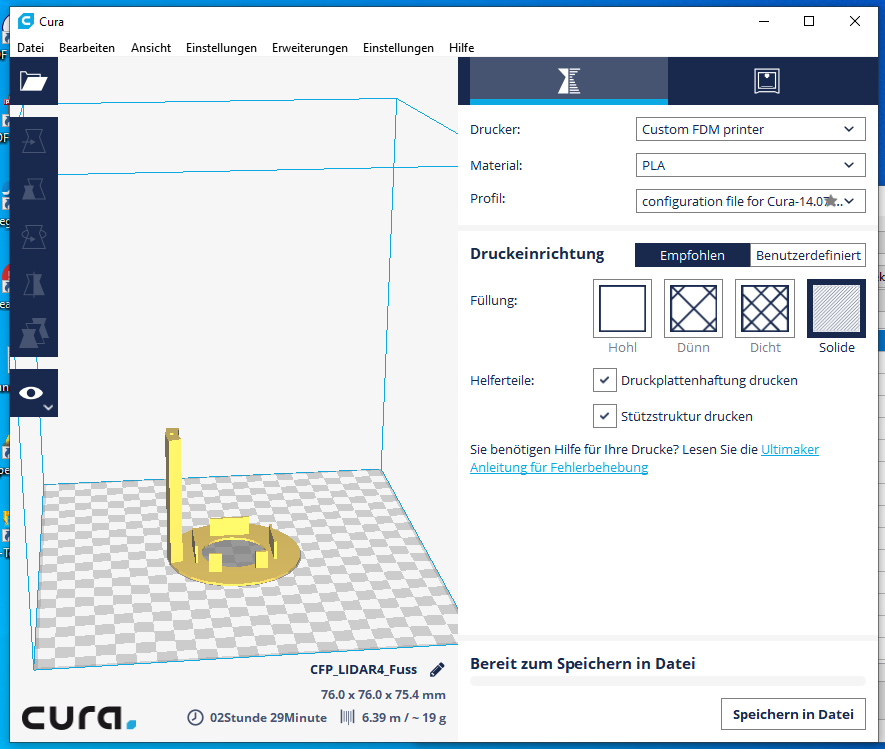Select the Rotate tool in left toolbar
This screenshot has height=749, width=885.
(x=33, y=237)
